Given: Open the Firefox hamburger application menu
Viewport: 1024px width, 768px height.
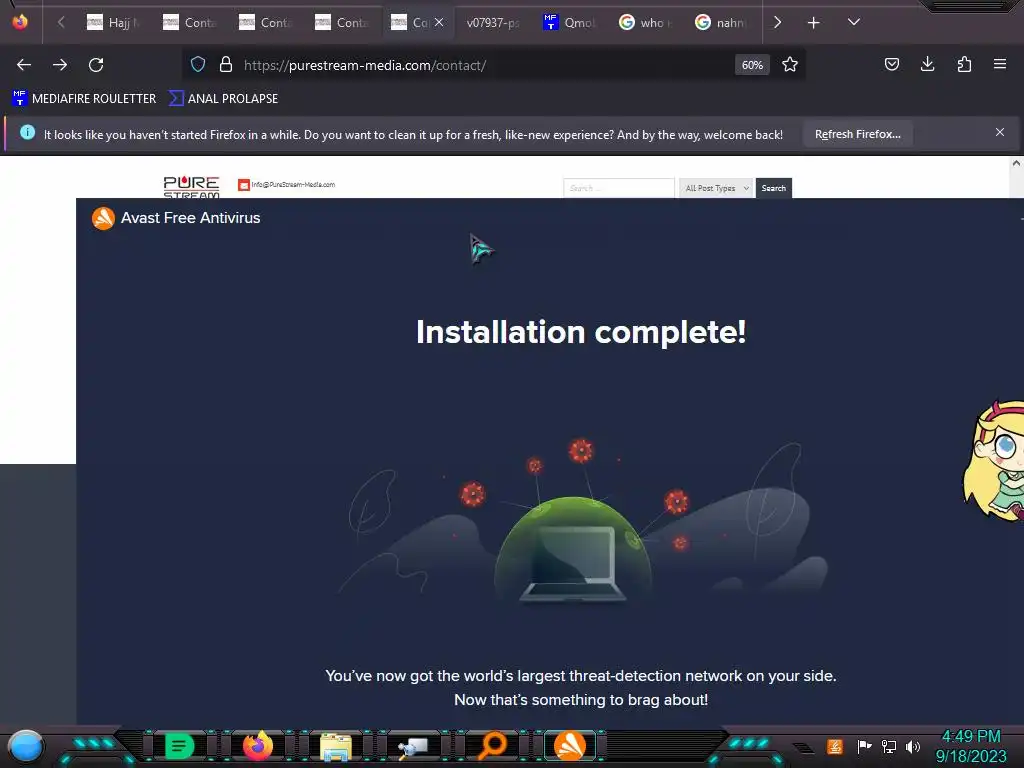Looking at the screenshot, I should [1000, 64].
